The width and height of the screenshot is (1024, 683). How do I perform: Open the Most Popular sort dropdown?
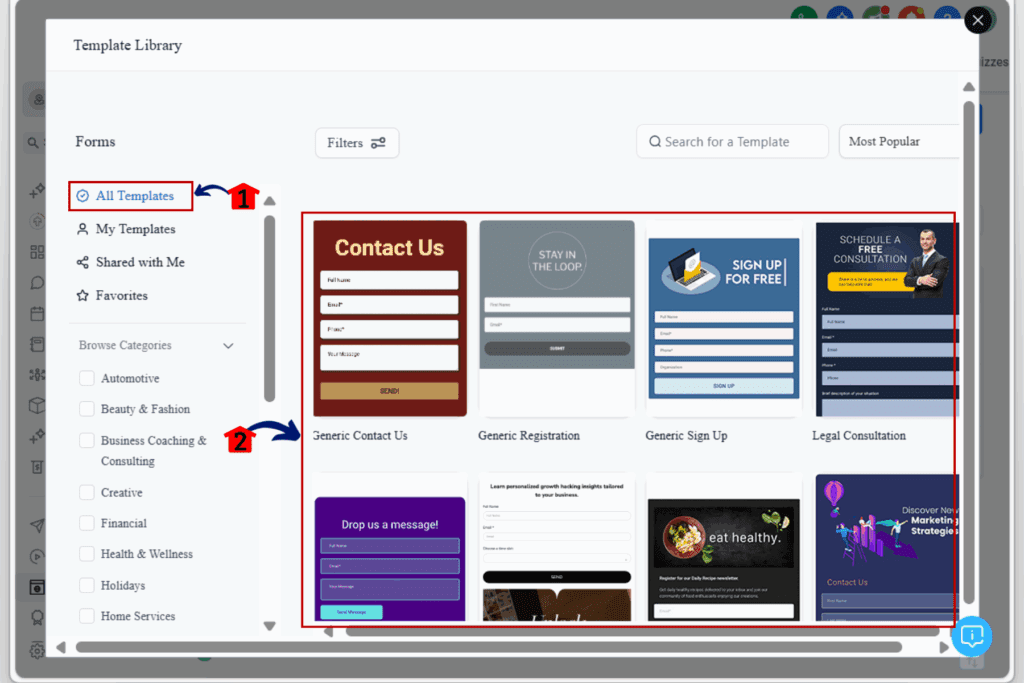(898, 142)
